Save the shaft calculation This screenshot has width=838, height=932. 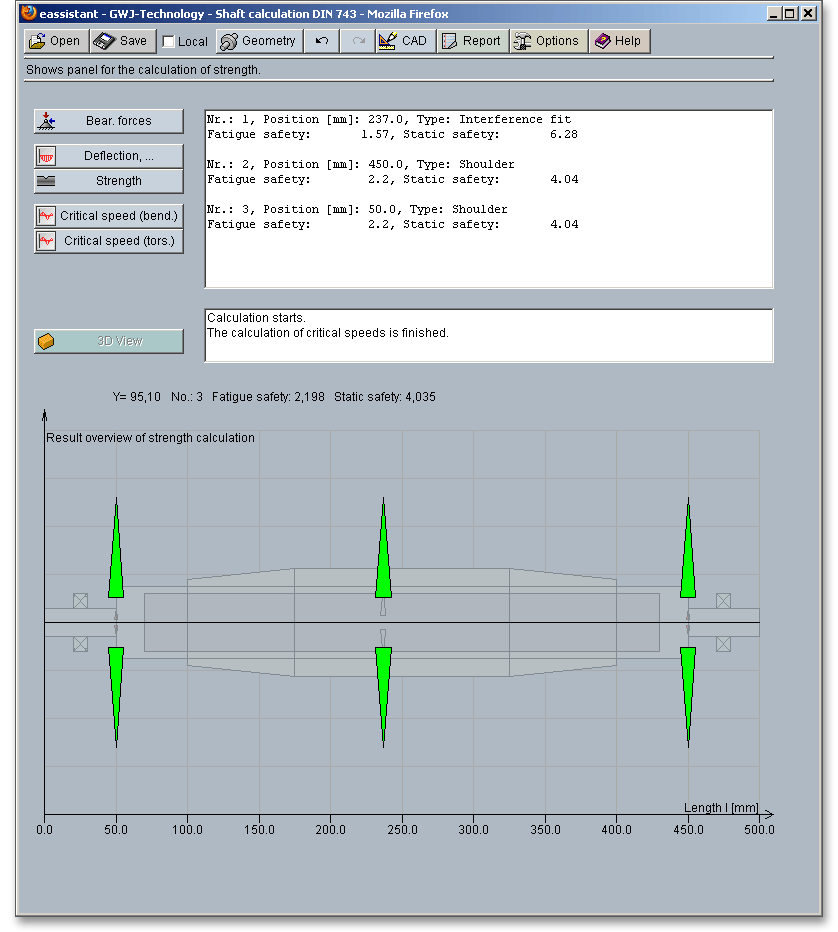click(122, 41)
